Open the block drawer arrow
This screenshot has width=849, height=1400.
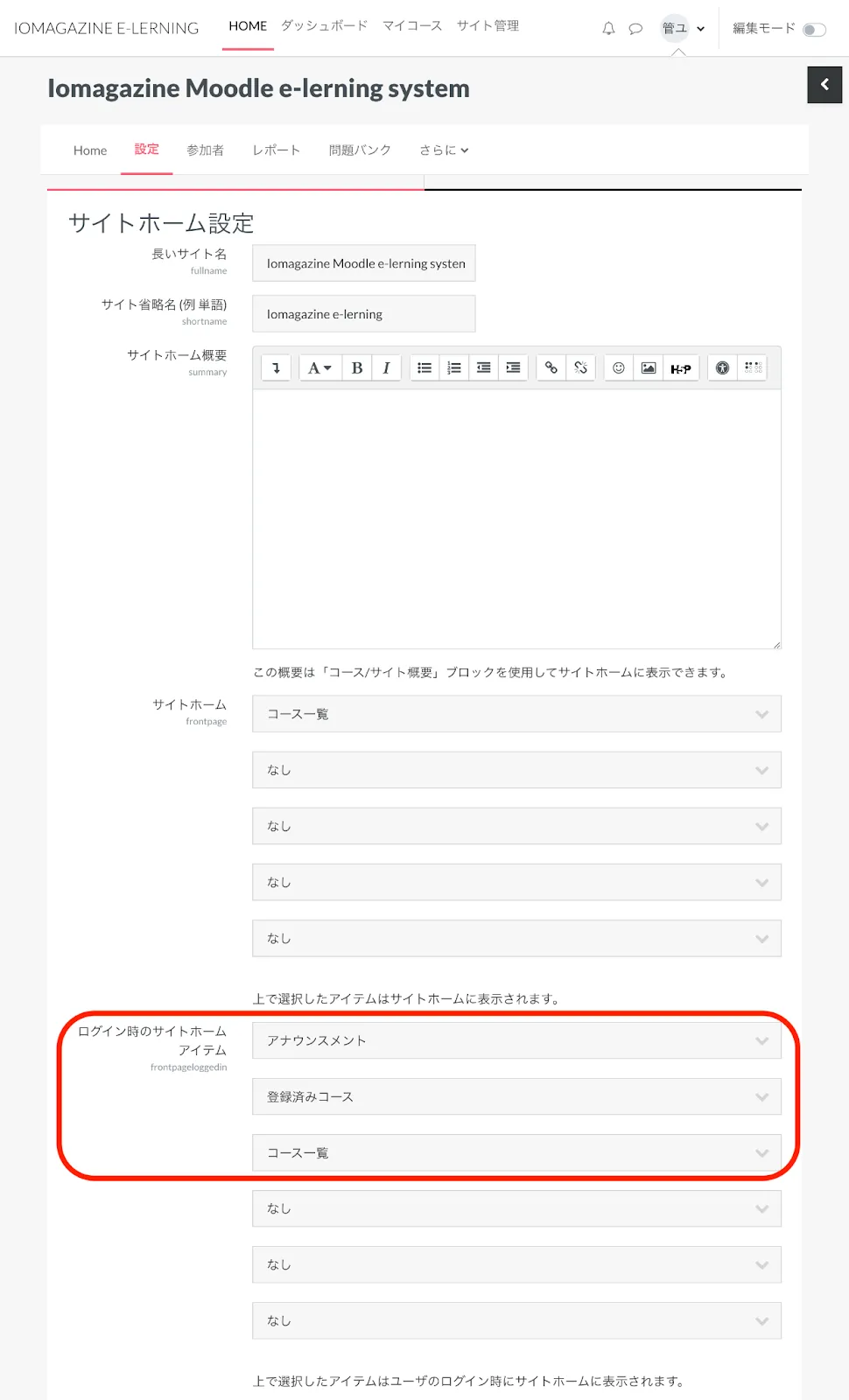coord(824,85)
